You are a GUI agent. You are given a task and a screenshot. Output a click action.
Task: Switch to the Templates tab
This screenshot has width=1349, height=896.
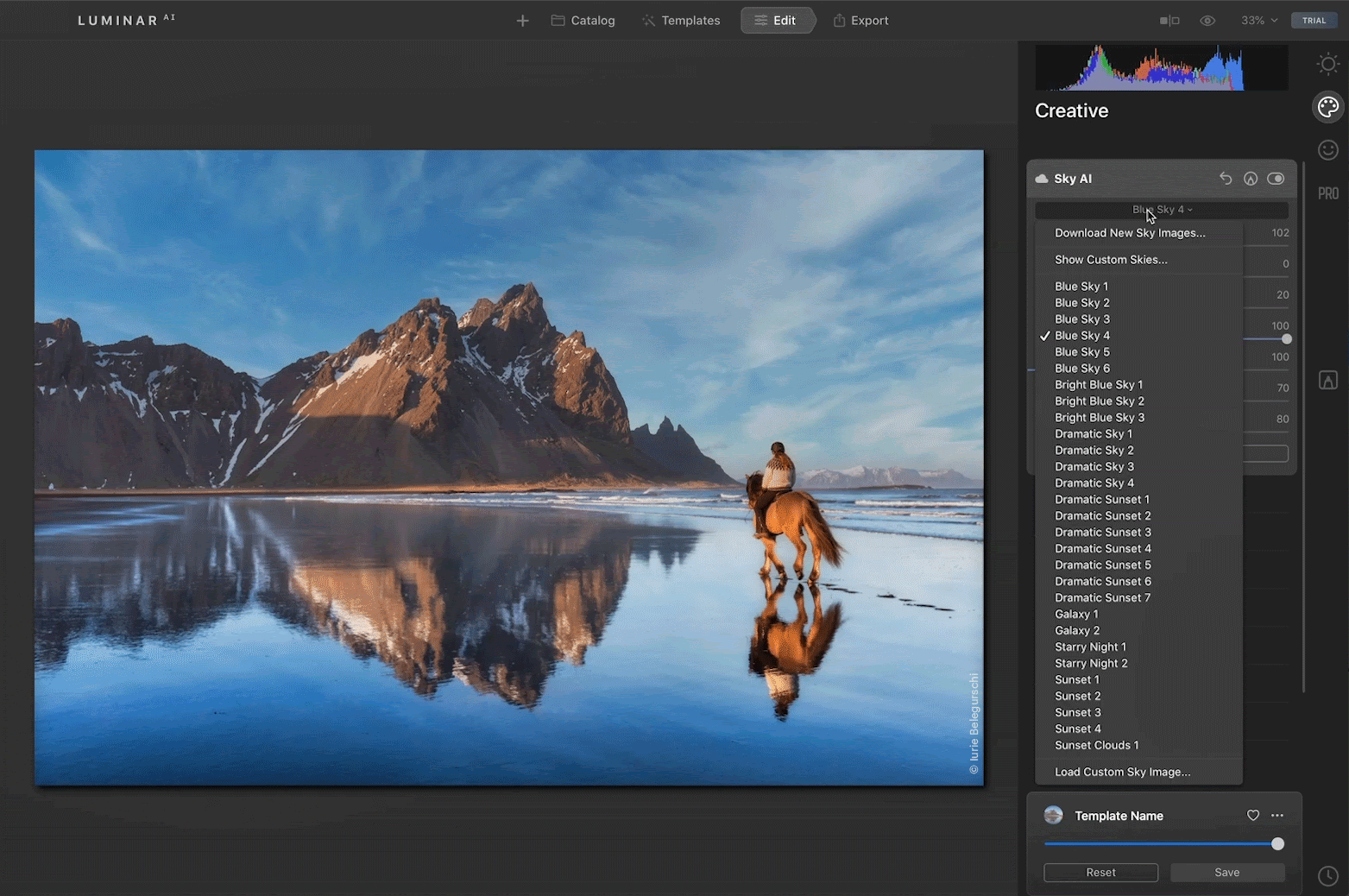point(681,20)
